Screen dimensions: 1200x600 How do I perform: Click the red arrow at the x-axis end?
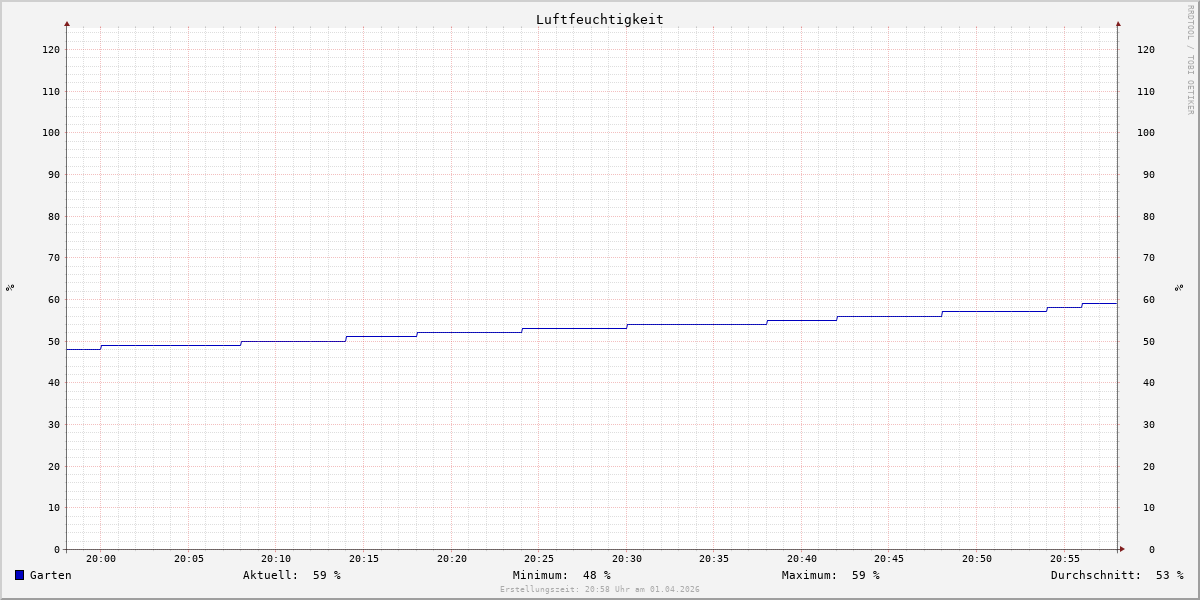click(x=1122, y=549)
